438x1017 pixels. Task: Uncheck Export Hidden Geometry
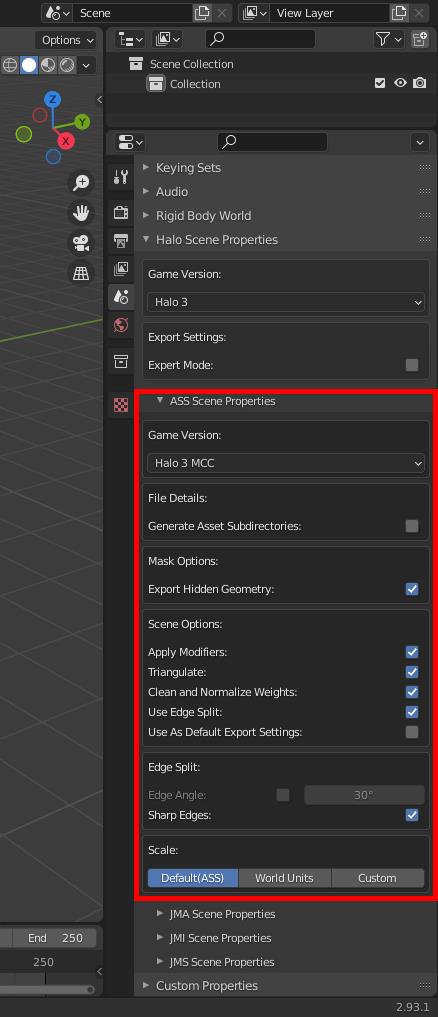click(x=412, y=590)
